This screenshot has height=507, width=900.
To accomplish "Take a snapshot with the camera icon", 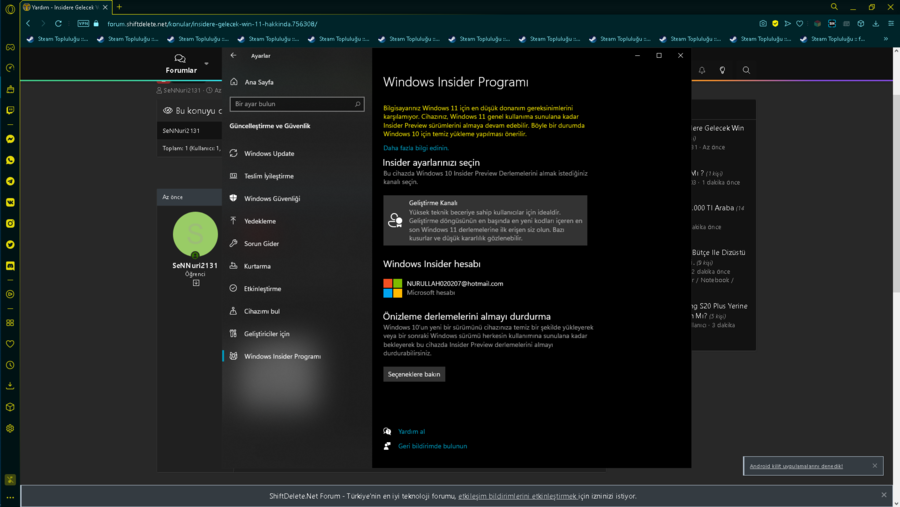I will [763, 23].
